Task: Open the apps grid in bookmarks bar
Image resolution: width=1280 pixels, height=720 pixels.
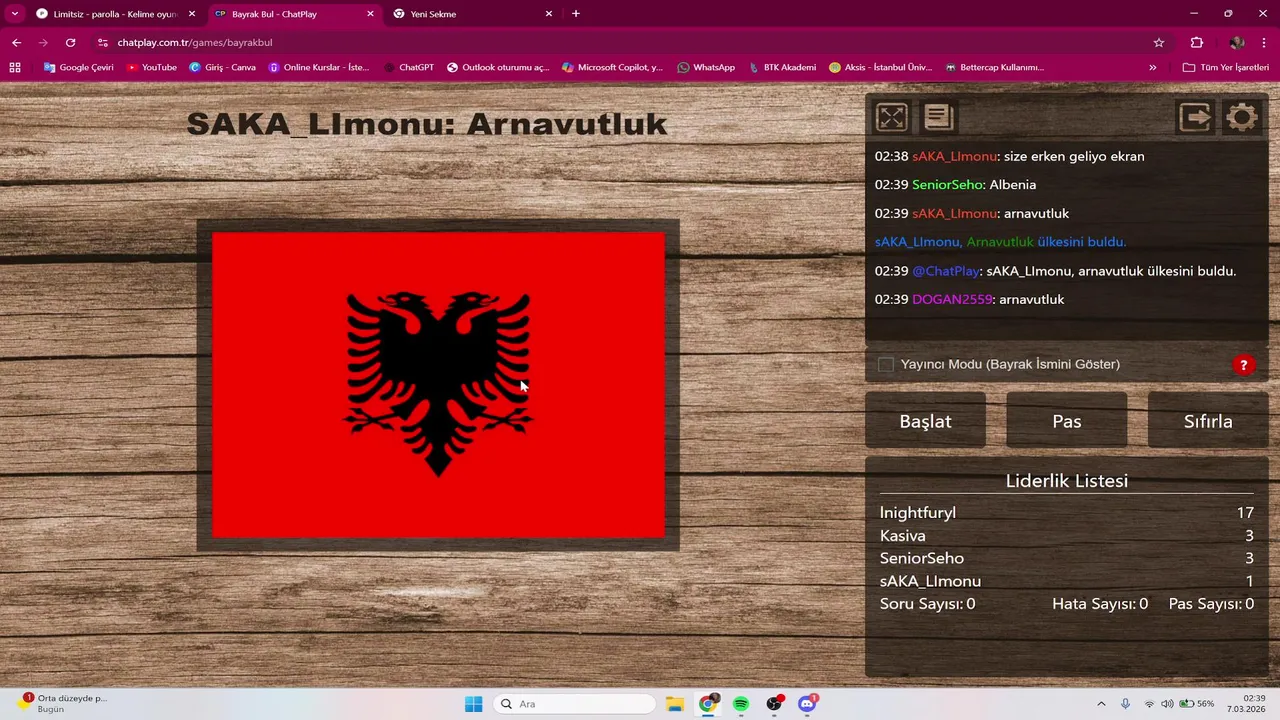Action: point(15,67)
